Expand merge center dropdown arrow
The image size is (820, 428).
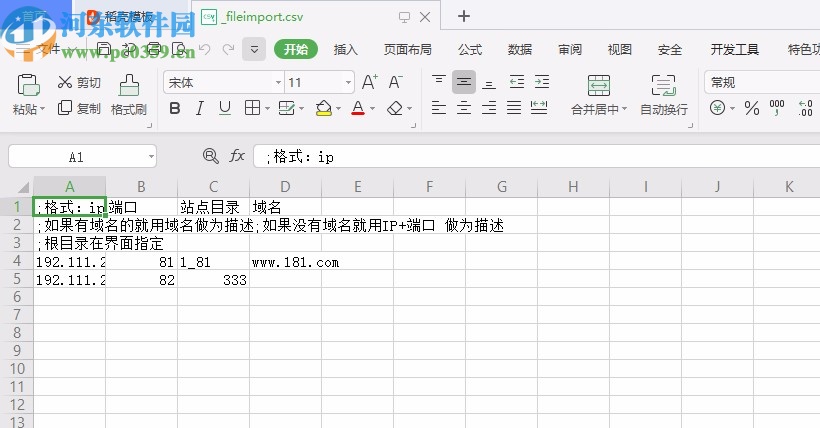coord(624,109)
